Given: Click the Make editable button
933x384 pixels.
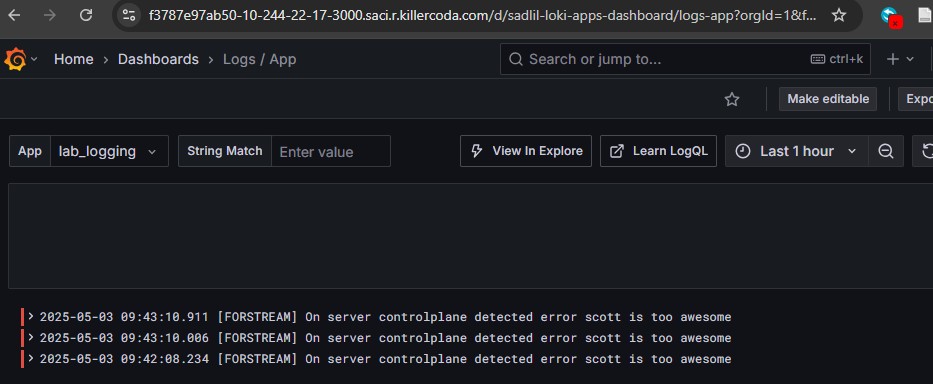Looking at the screenshot, I should (828, 99).
